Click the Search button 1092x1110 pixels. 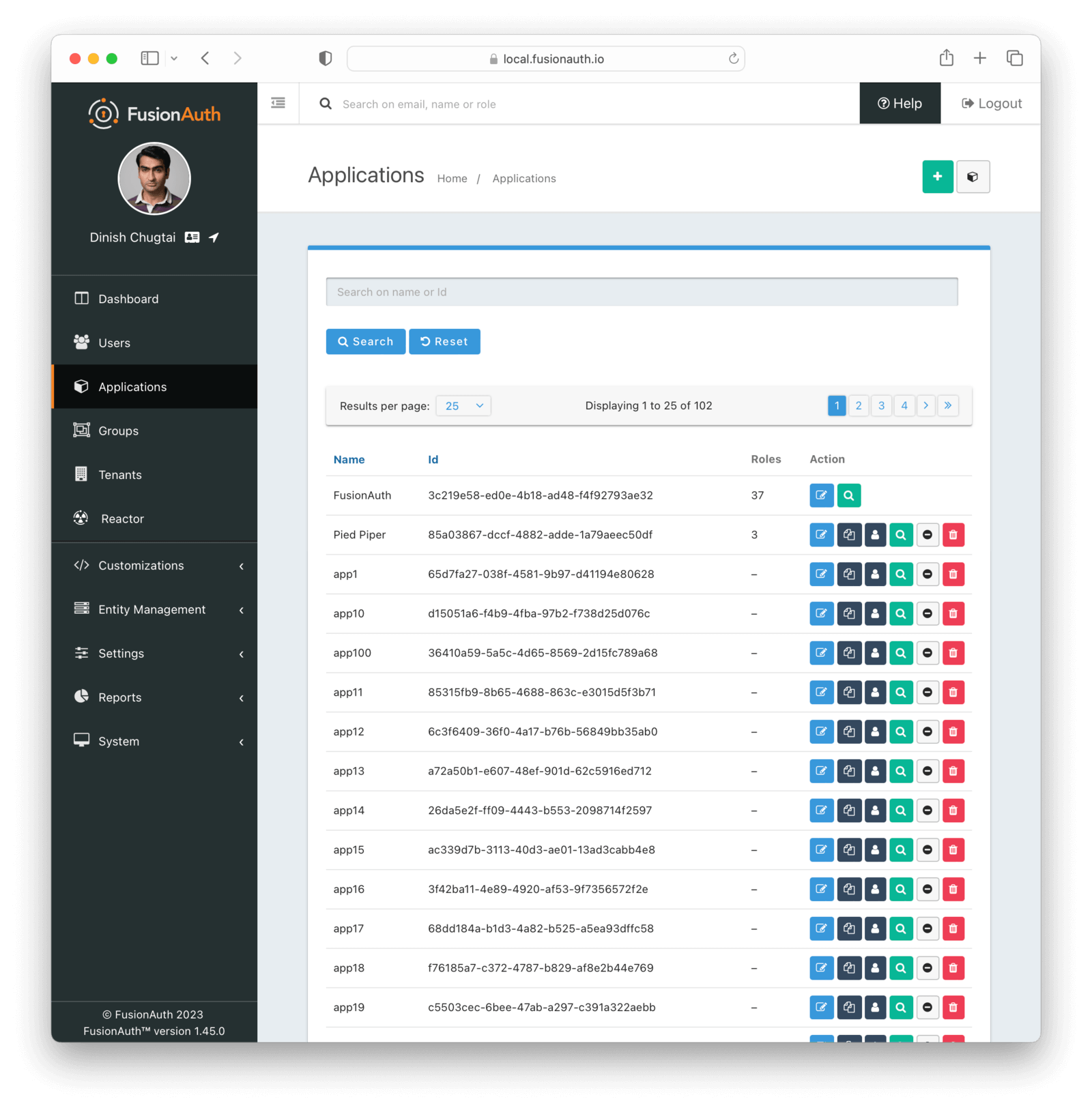coord(365,341)
